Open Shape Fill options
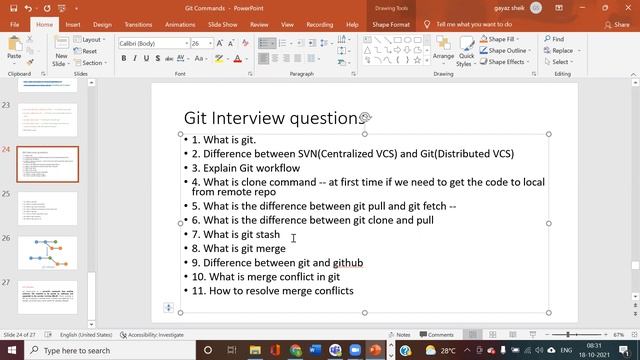This screenshot has height=360, width=640. 500,39
